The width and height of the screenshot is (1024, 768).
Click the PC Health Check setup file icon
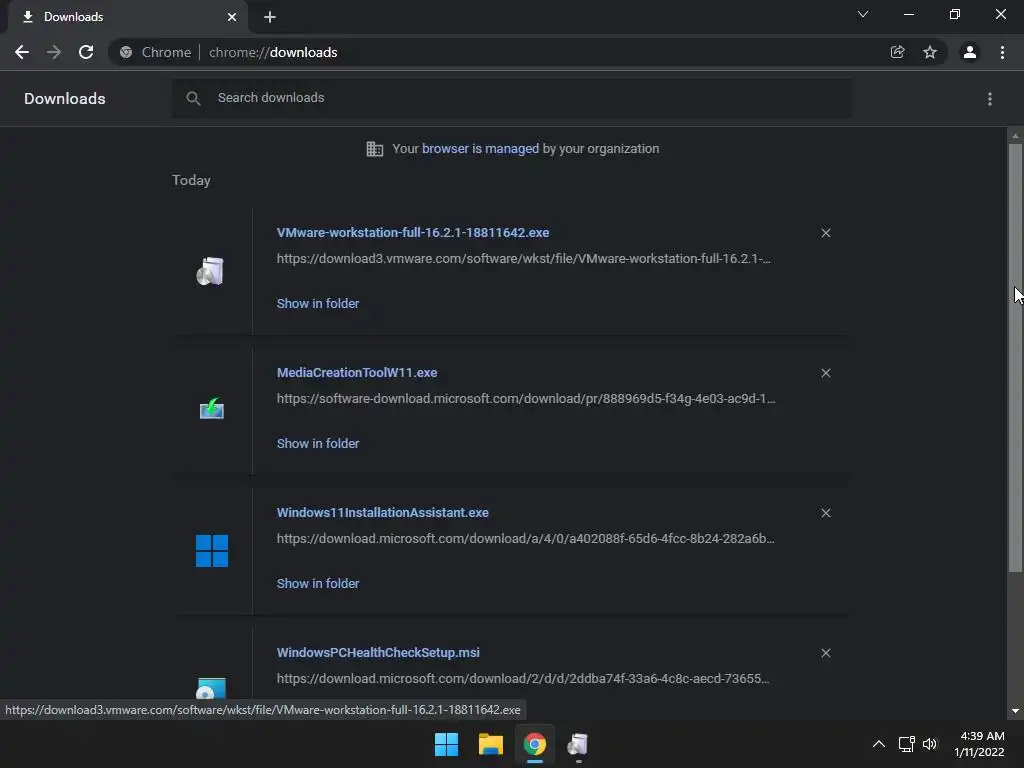pos(211,689)
